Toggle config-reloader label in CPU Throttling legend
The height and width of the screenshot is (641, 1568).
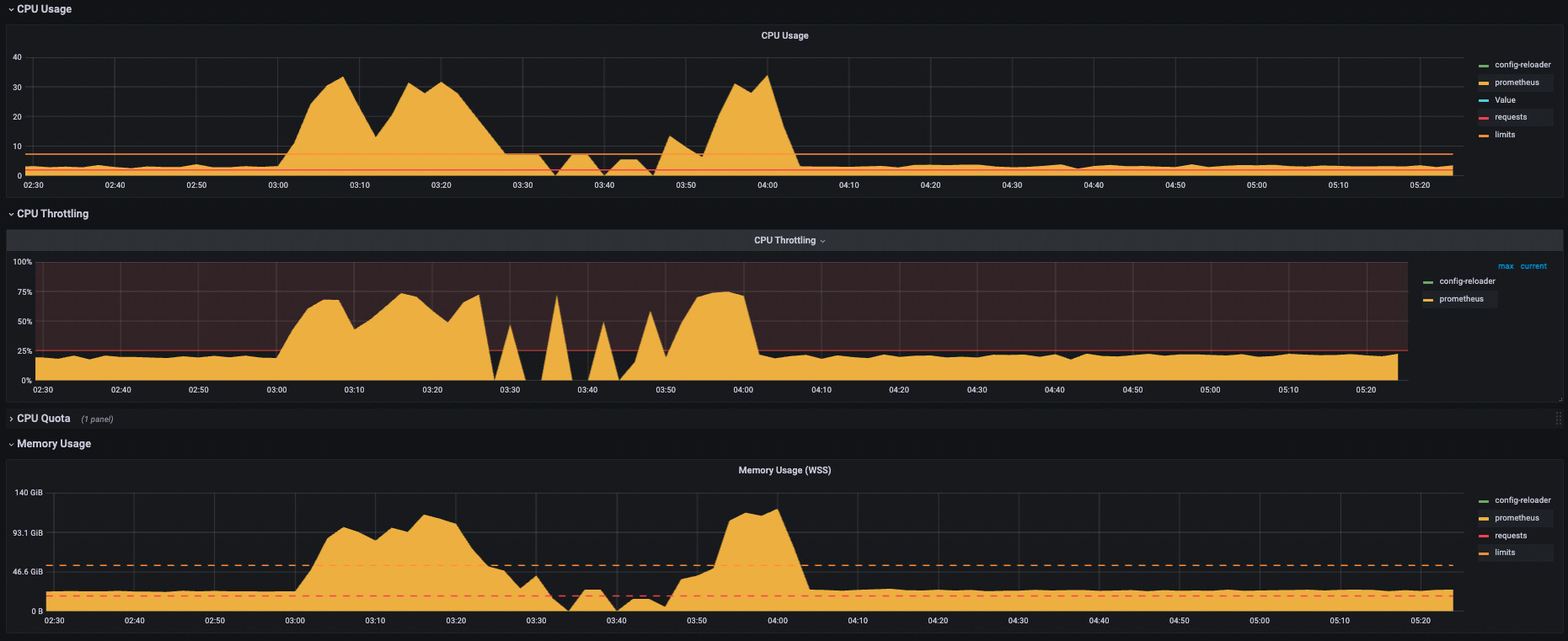tap(1467, 281)
